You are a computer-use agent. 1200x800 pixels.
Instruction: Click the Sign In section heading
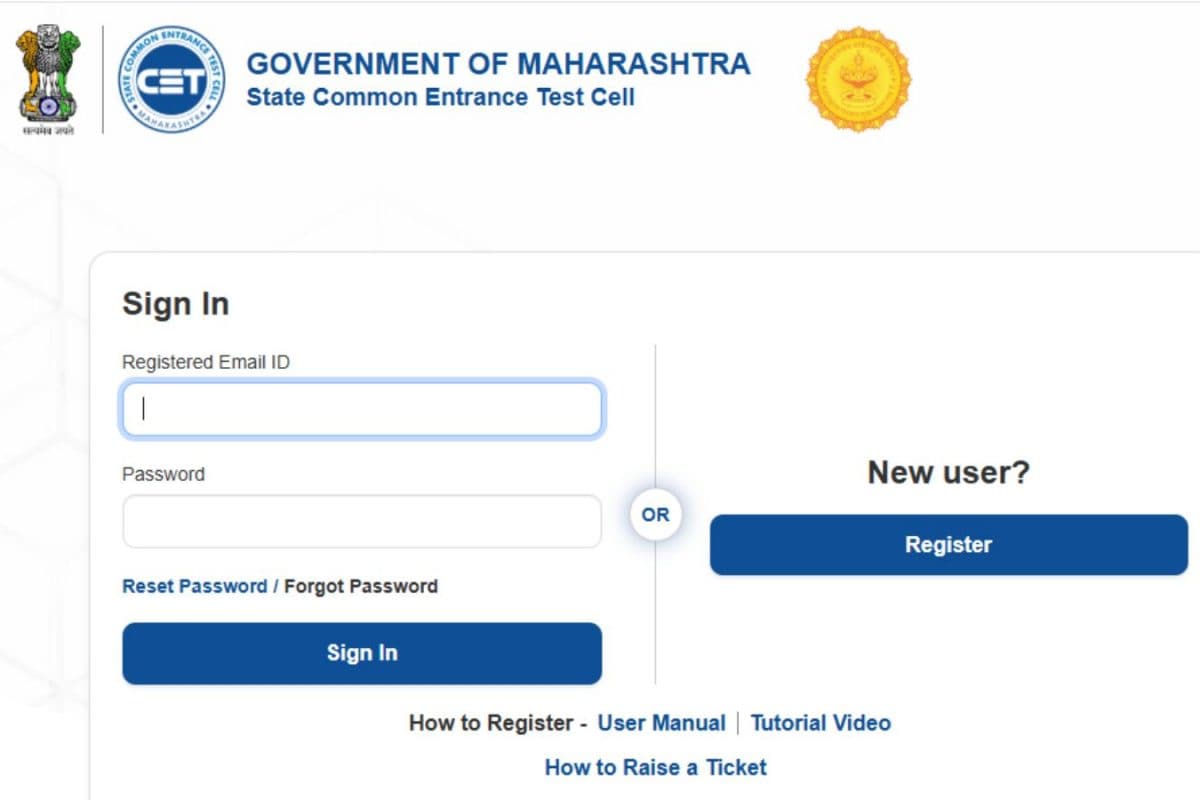coord(176,304)
